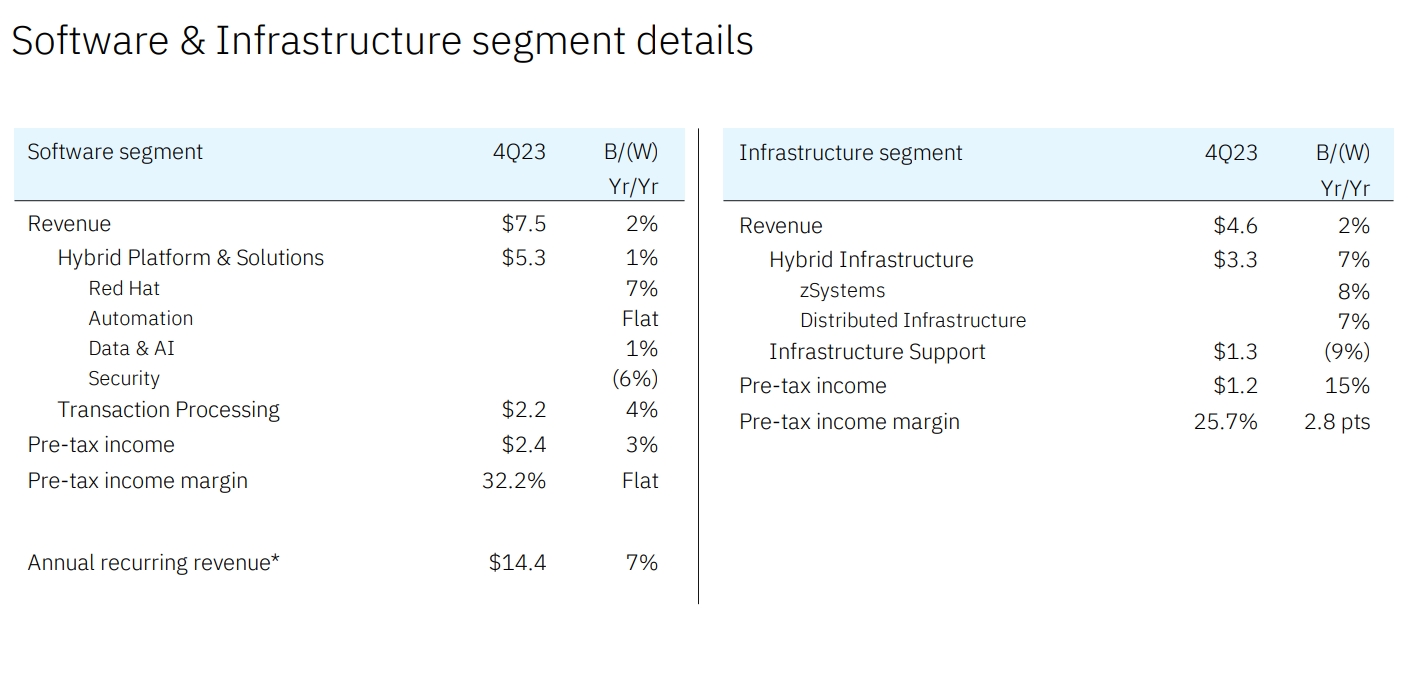Click the '8%' zSystems growth value
This screenshot has width=1408, height=676.
(1354, 291)
